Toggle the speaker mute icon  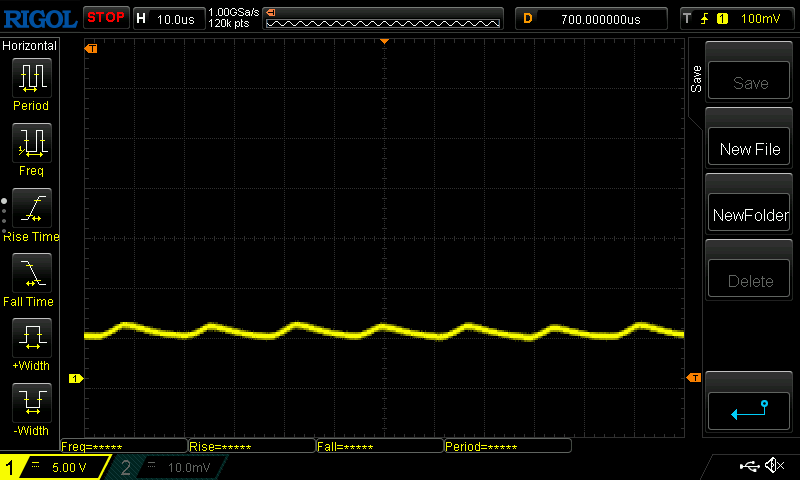click(x=774, y=466)
